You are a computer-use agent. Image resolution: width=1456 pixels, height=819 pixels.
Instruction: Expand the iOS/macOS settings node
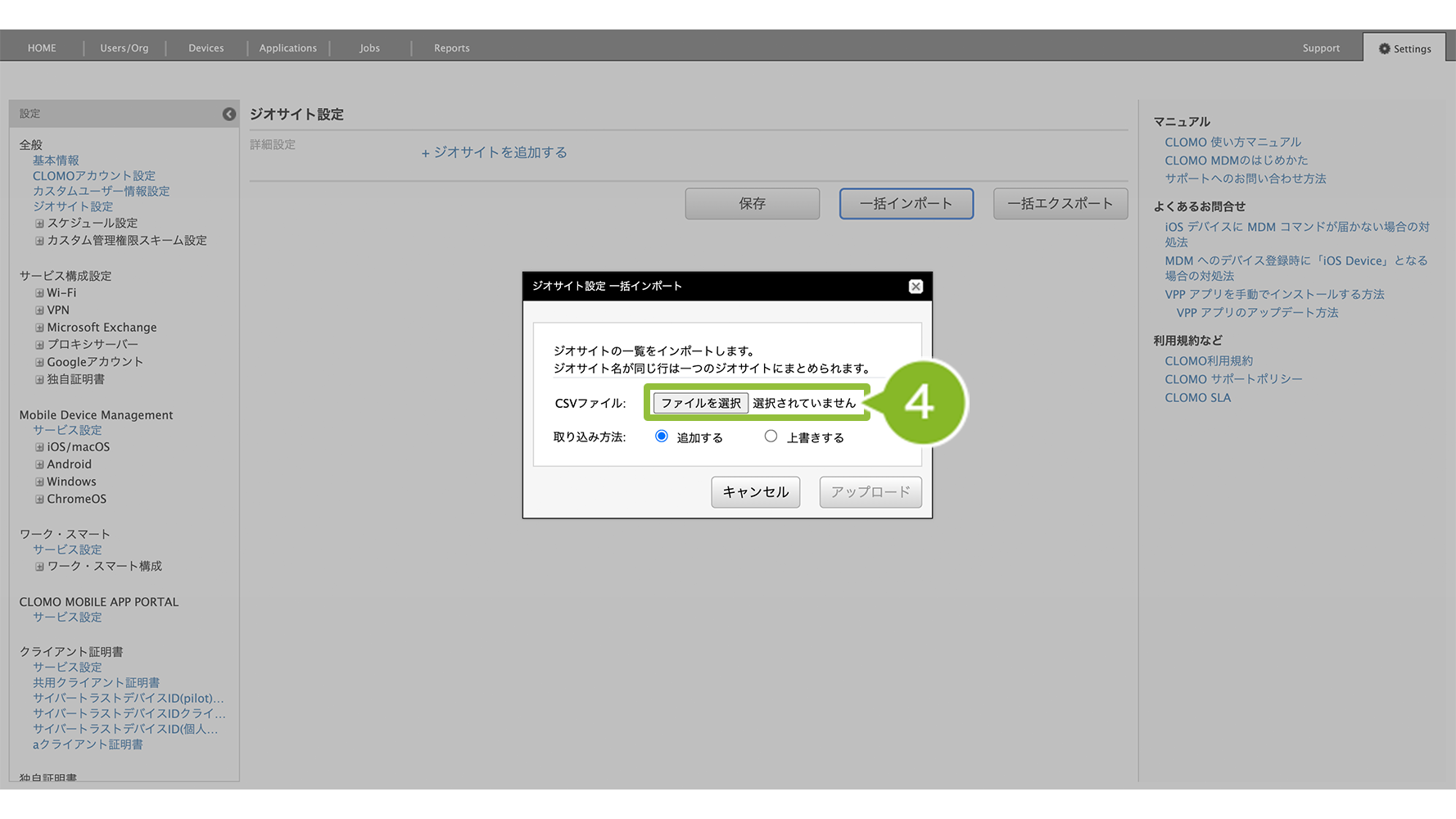pyautogui.click(x=39, y=447)
